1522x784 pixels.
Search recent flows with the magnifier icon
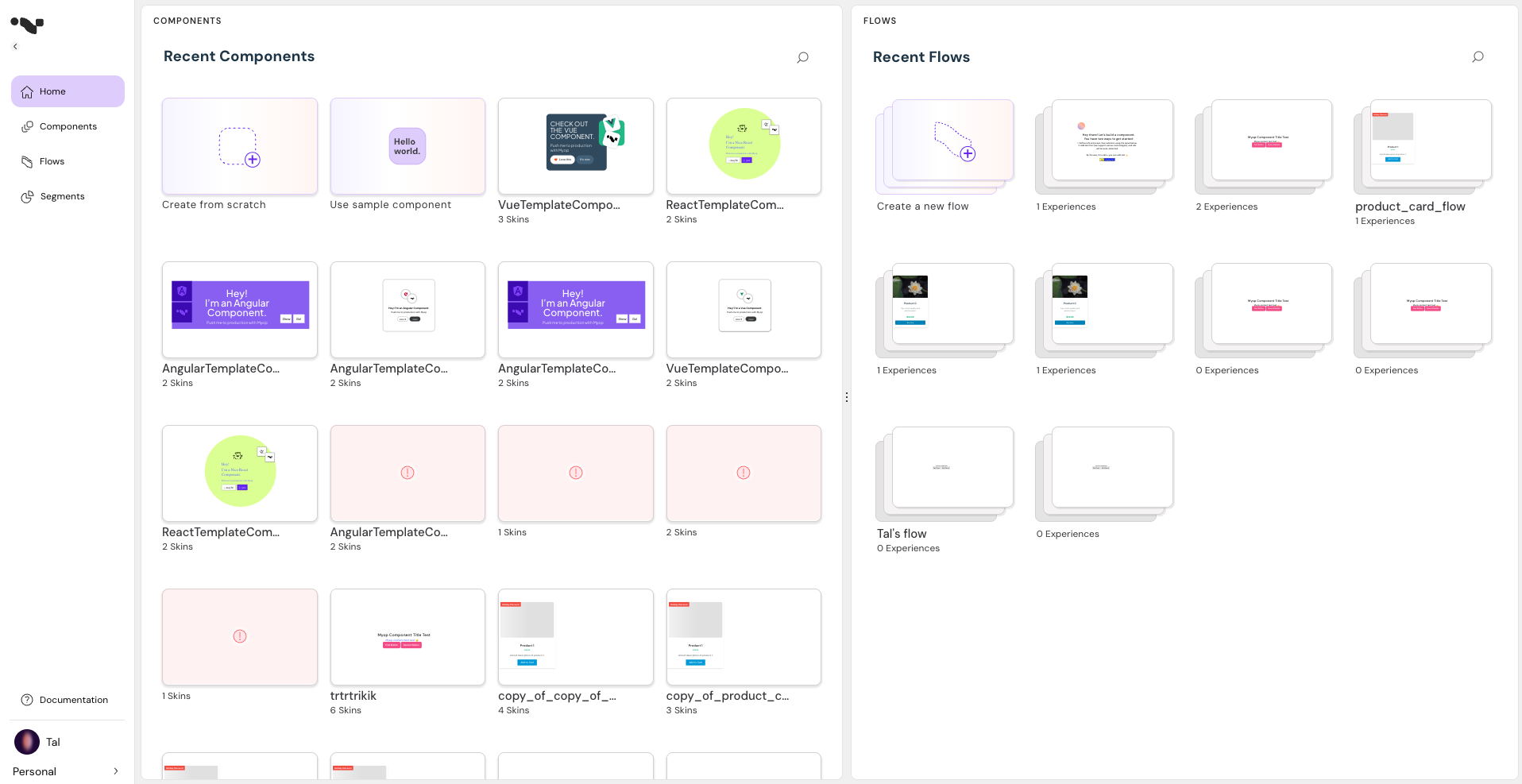(x=1478, y=57)
